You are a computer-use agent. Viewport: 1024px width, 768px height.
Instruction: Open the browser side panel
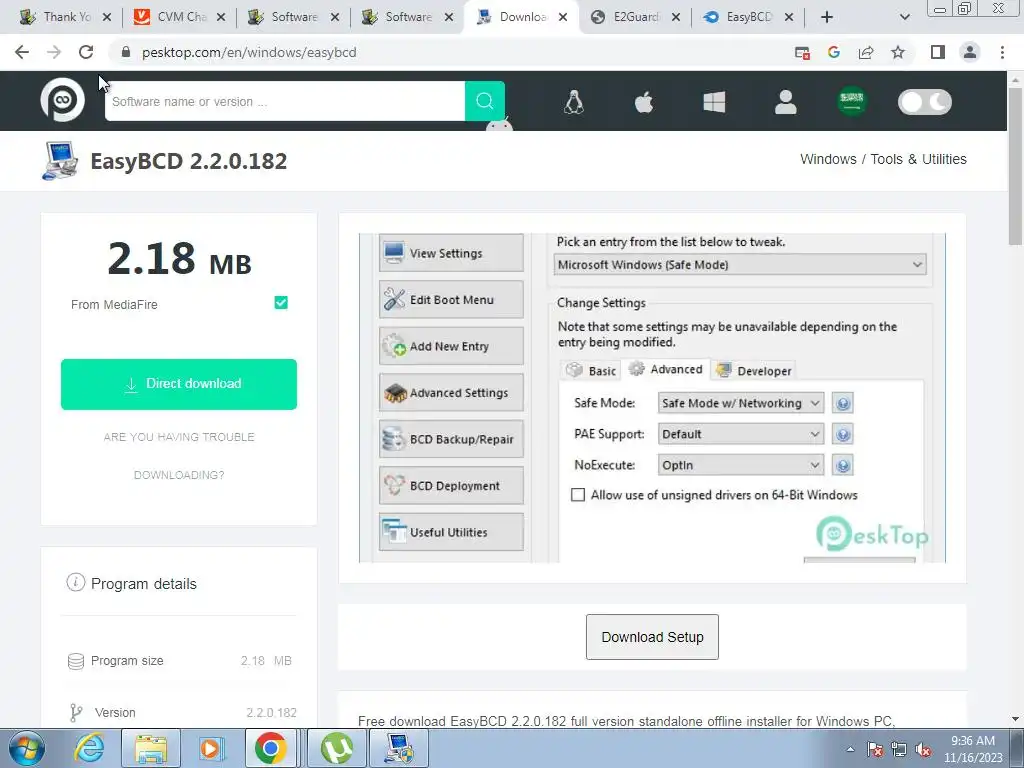tap(938, 52)
